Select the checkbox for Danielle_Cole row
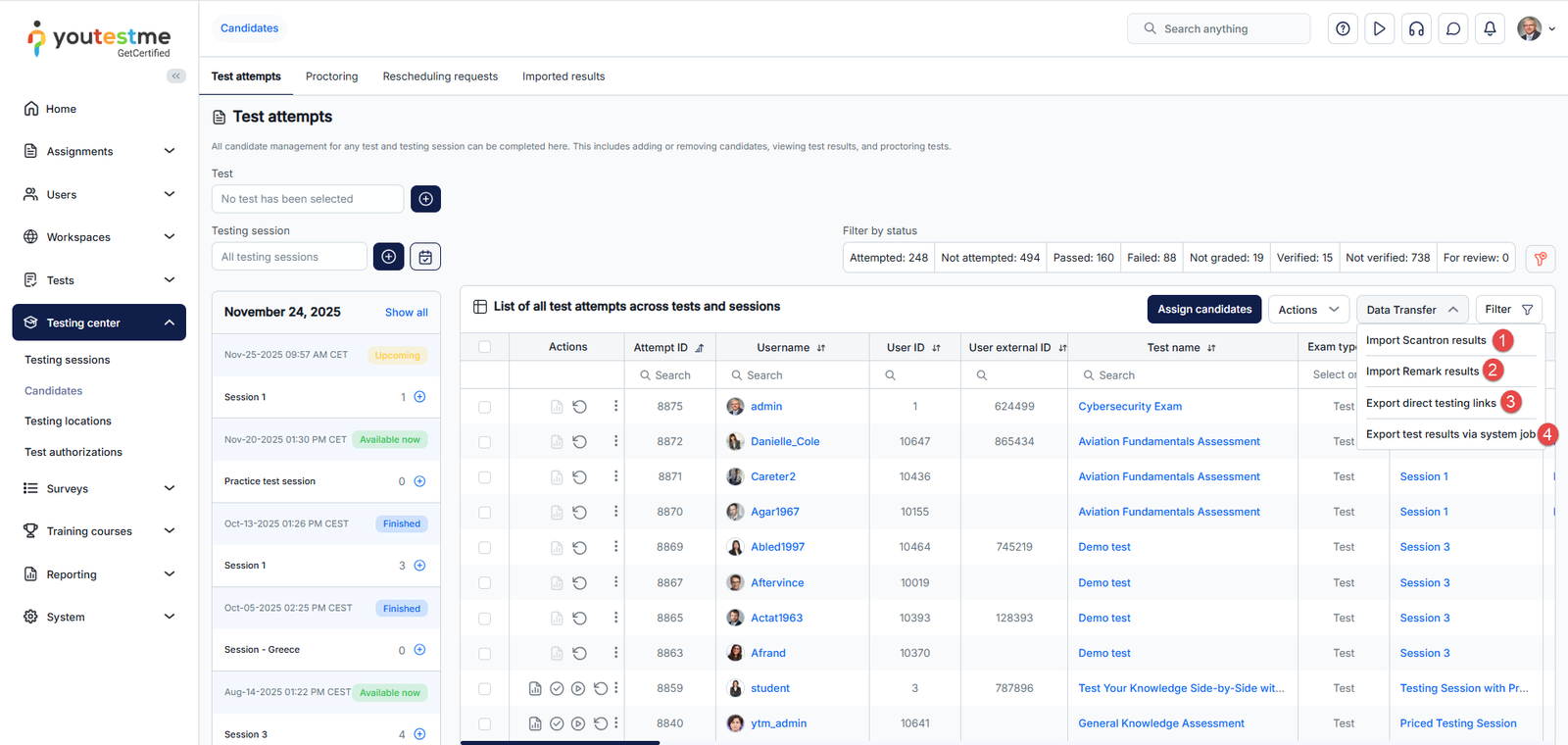The width and height of the screenshot is (1568, 745). click(x=484, y=442)
